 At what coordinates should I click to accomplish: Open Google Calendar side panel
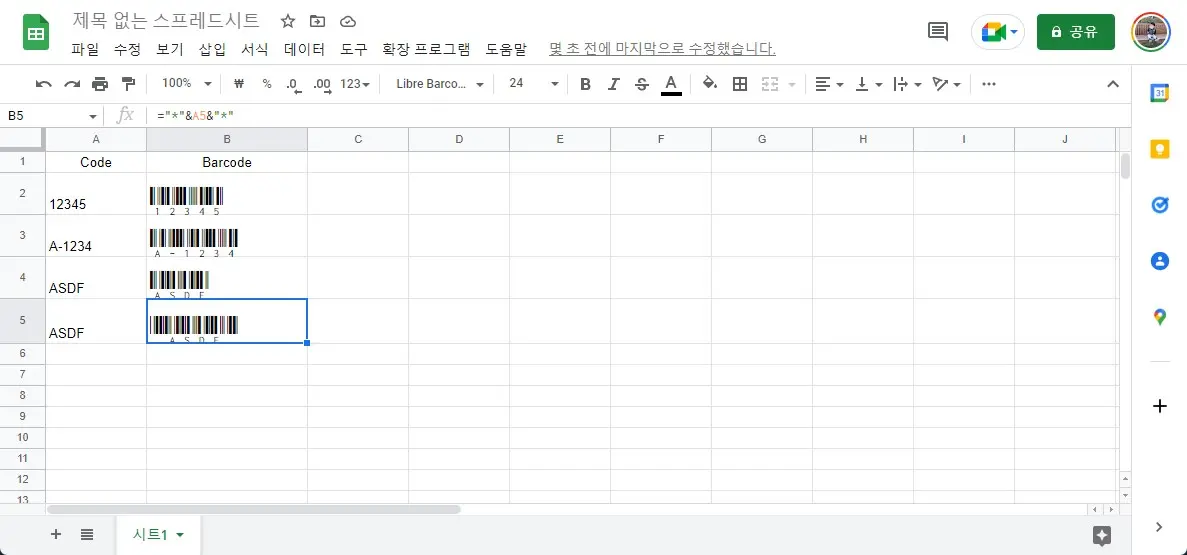[x=1159, y=93]
